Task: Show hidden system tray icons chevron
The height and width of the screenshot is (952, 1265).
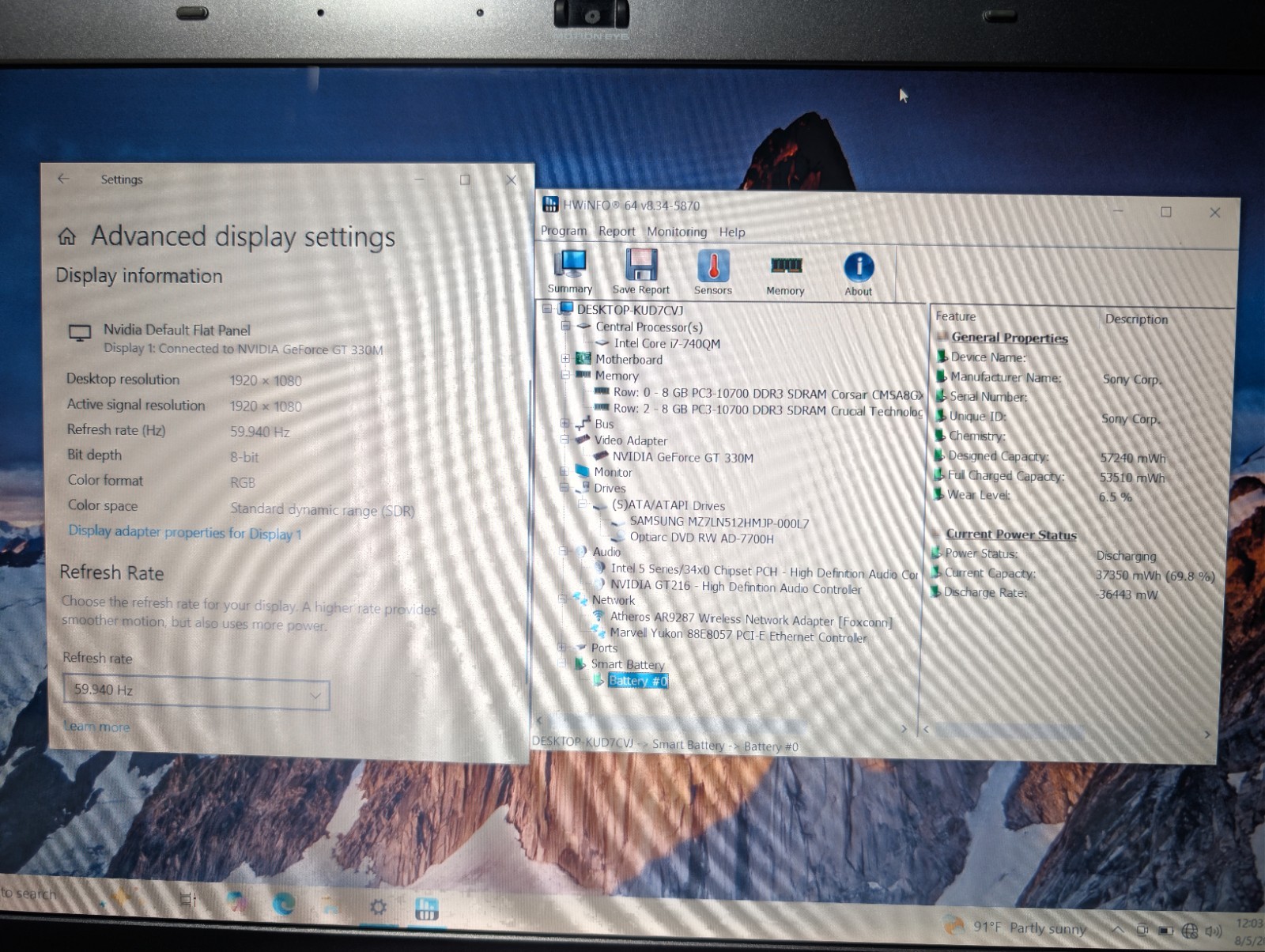Action: coord(1117,930)
